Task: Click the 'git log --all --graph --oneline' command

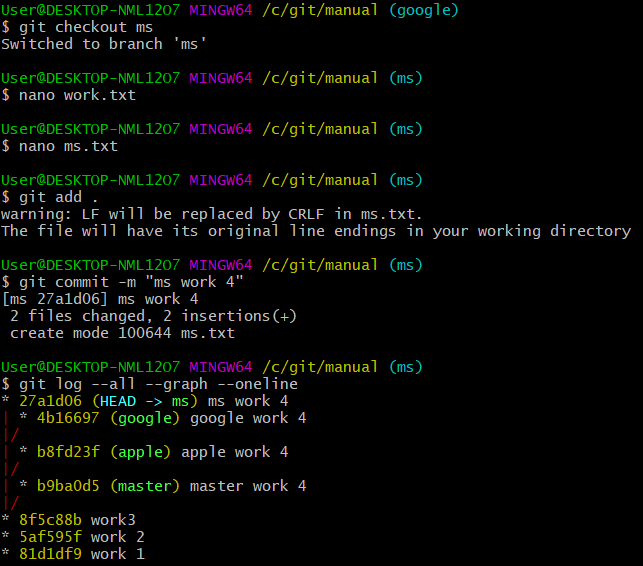Action: (x=158, y=384)
